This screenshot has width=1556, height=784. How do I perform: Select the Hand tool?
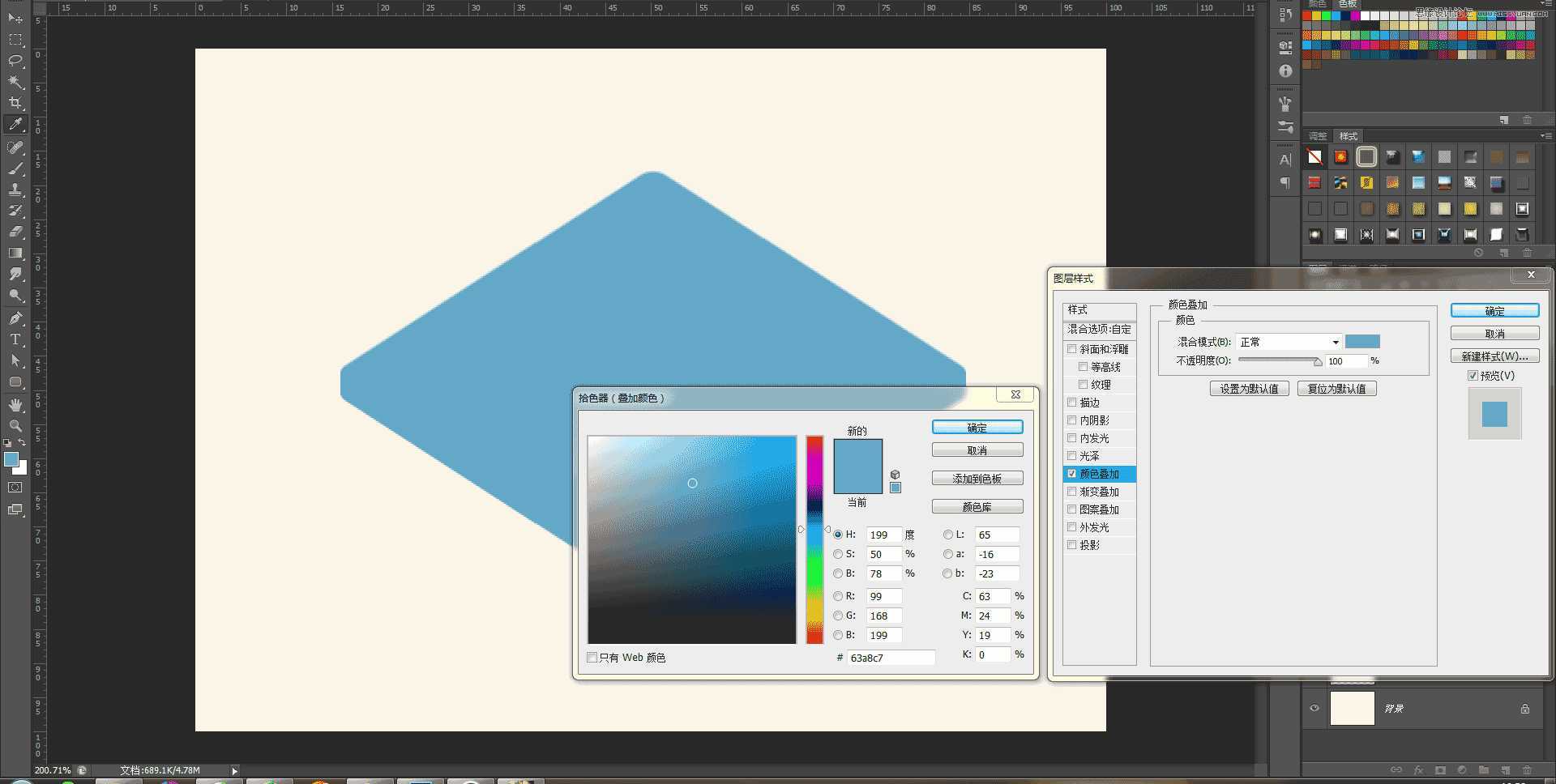pyautogui.click(x=15, y=403)
